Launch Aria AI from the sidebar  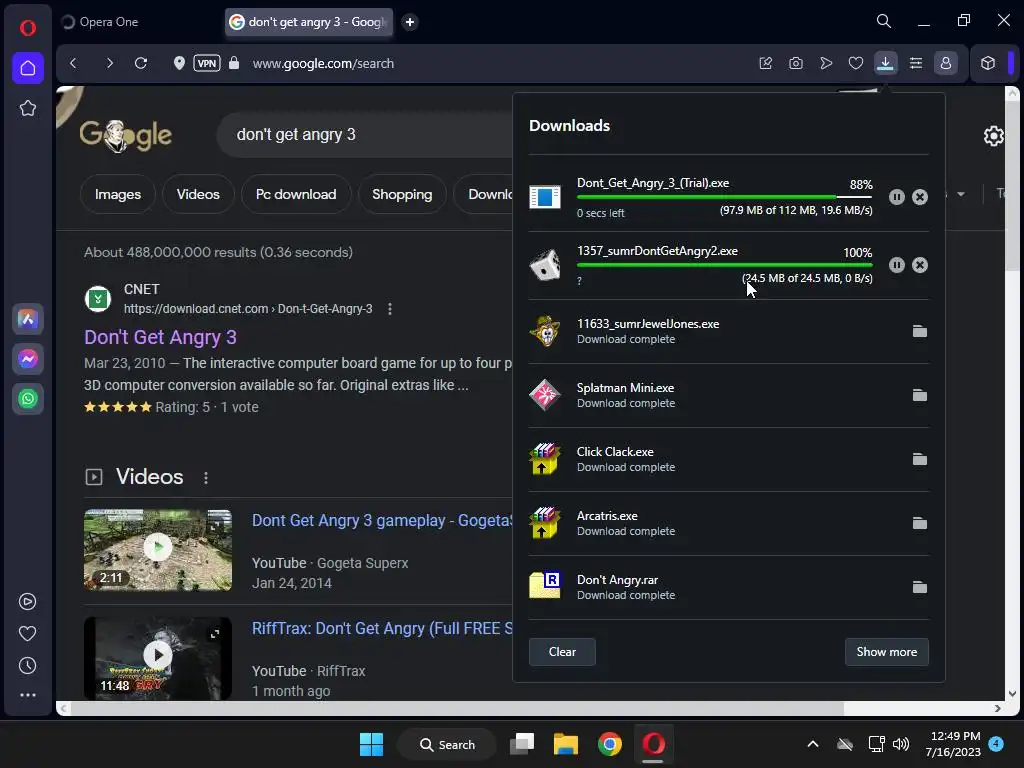[27, 319]
